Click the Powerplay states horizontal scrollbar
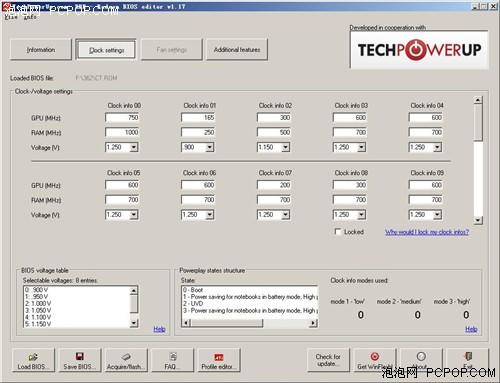Image resolution: width=500 pixels, height=383 pixels. click(x=250, y=323)
